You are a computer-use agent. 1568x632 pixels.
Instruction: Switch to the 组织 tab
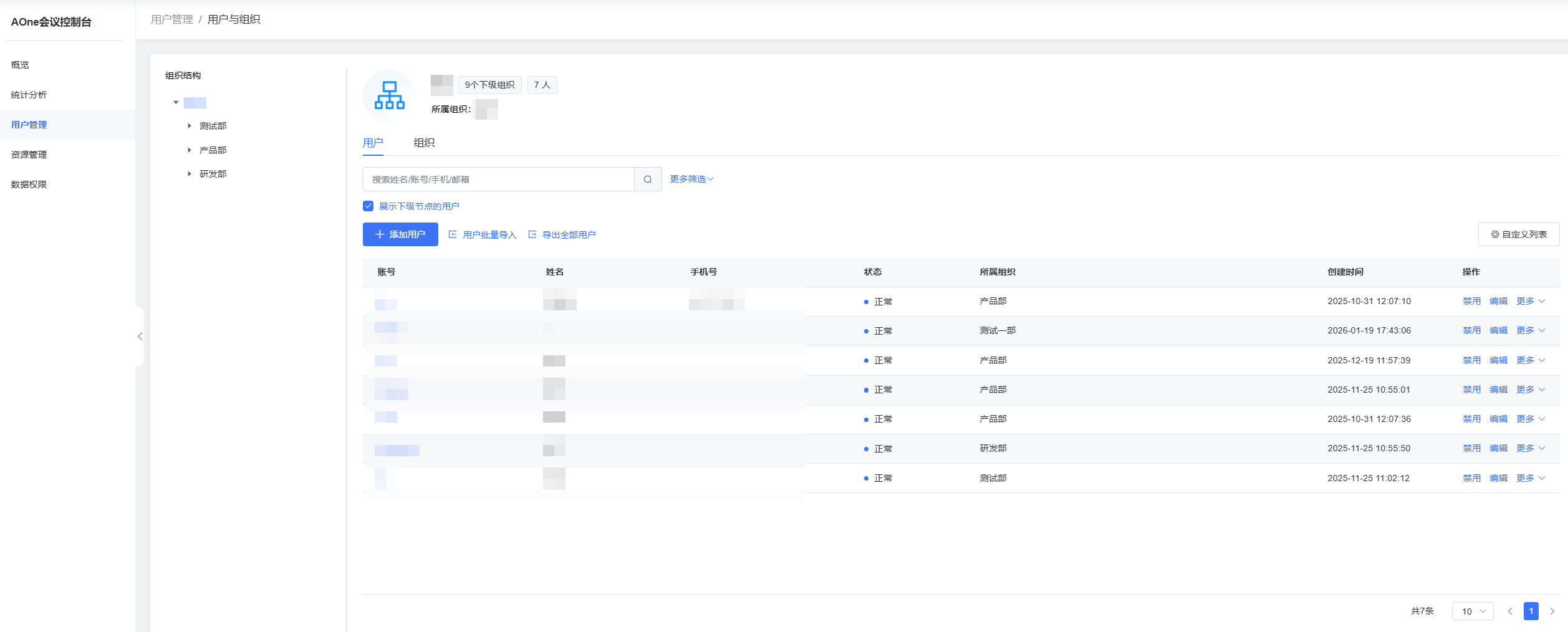pos(424,143)
